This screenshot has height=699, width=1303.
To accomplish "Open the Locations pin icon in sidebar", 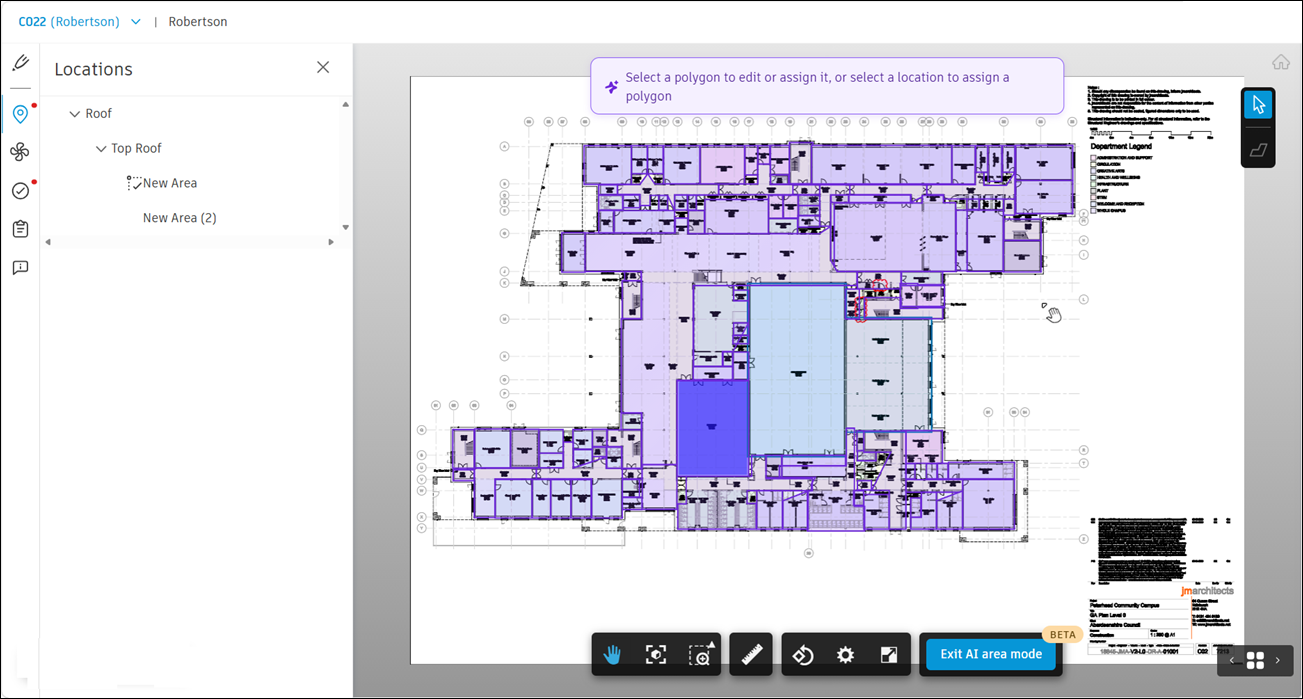I will [x=20, y=114].
